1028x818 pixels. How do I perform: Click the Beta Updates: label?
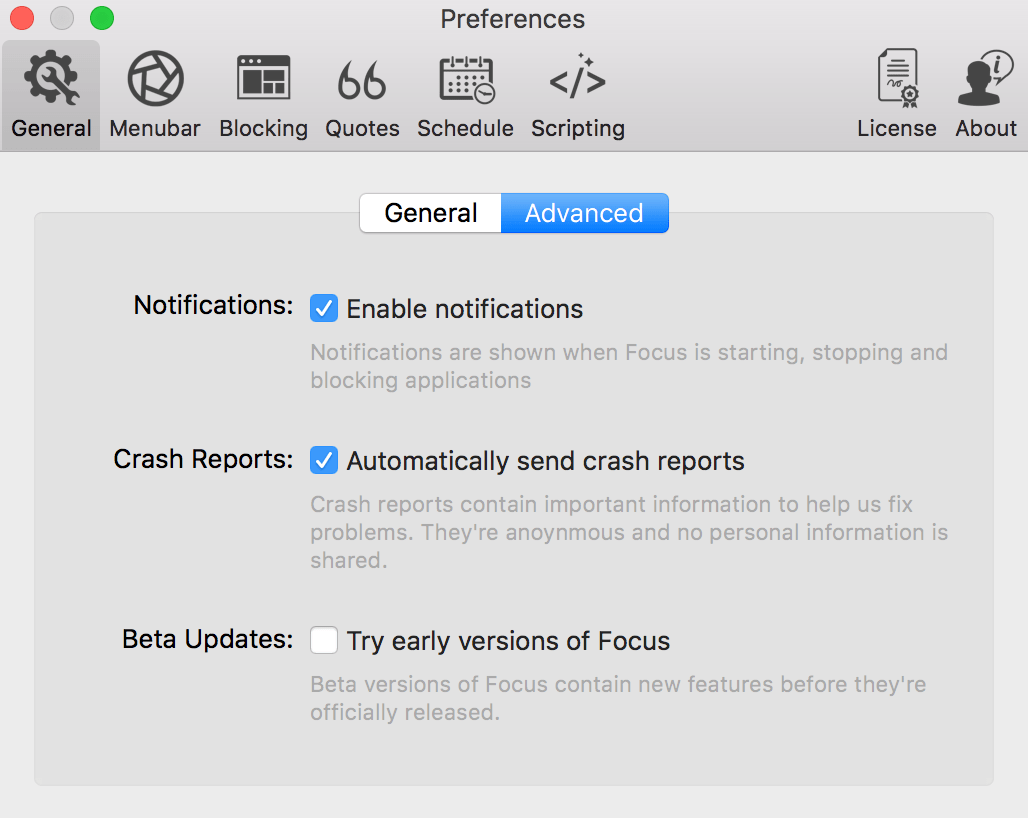pyautogui.click(x=207, y=639)
